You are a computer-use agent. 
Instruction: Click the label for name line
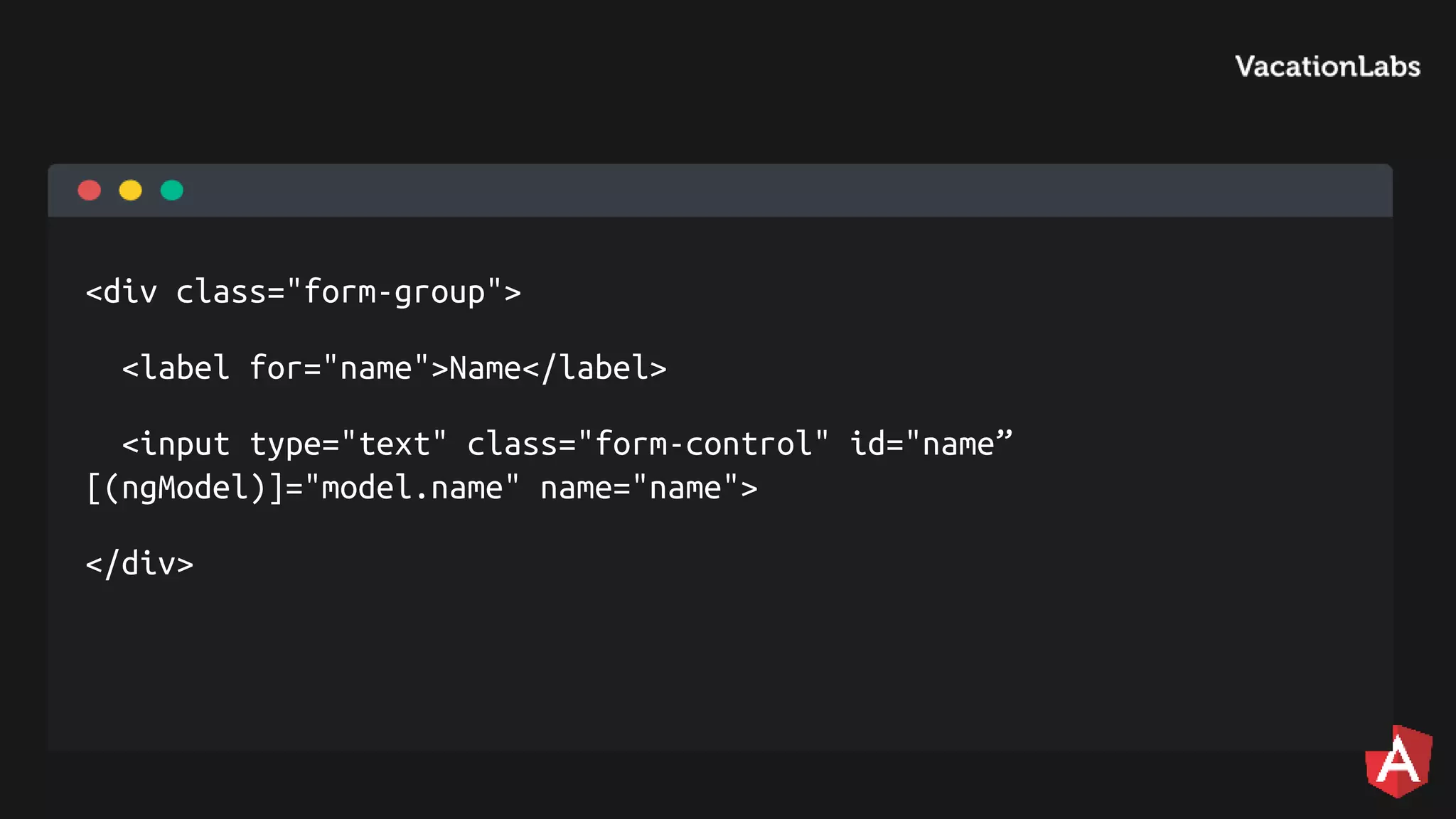pyautogui.click(x=395, y=368)
